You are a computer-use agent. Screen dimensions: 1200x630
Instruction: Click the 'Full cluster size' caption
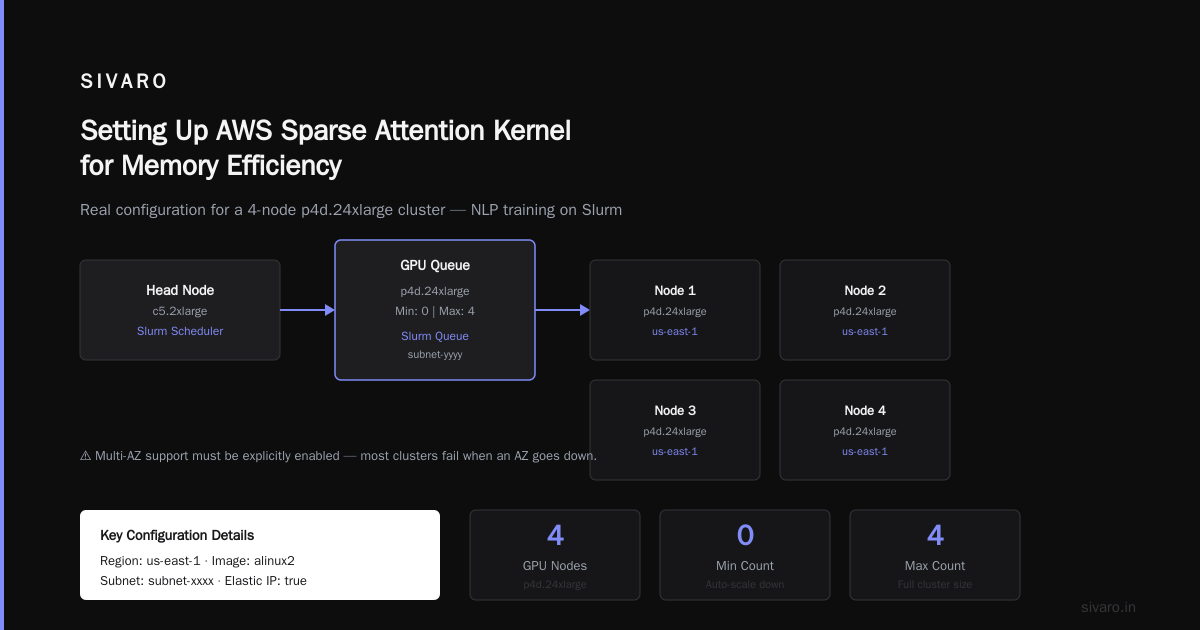[x=935, y=584]
